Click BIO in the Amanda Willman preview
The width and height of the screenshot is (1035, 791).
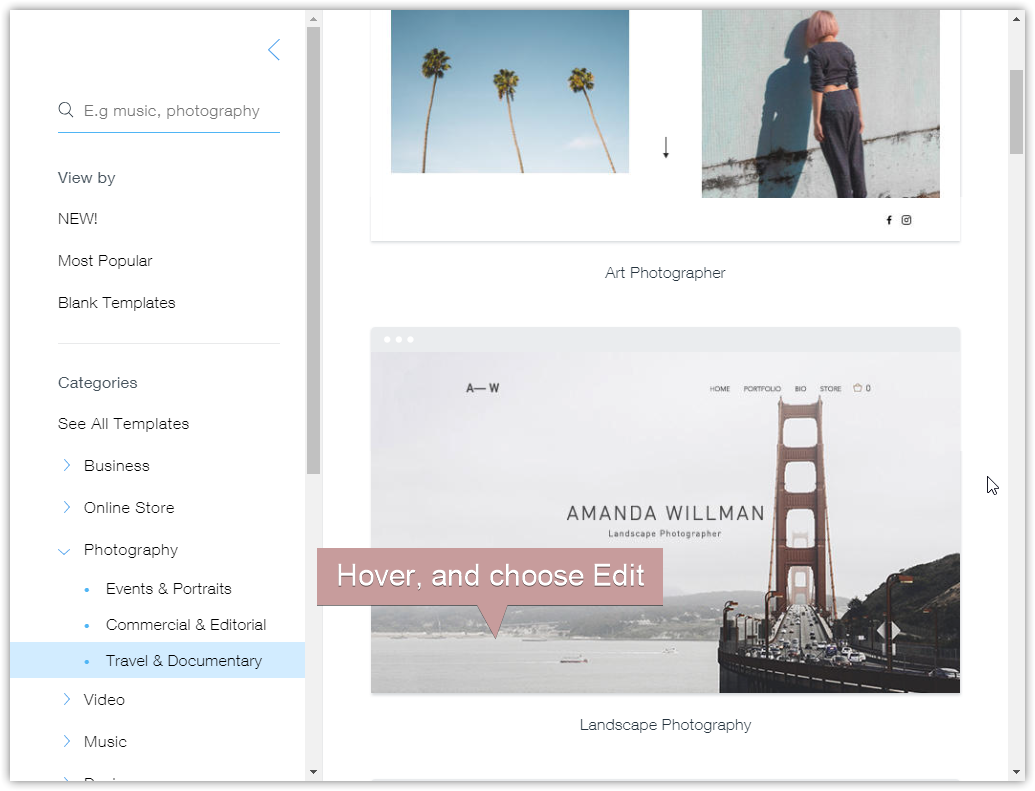(x=800, y=389)
